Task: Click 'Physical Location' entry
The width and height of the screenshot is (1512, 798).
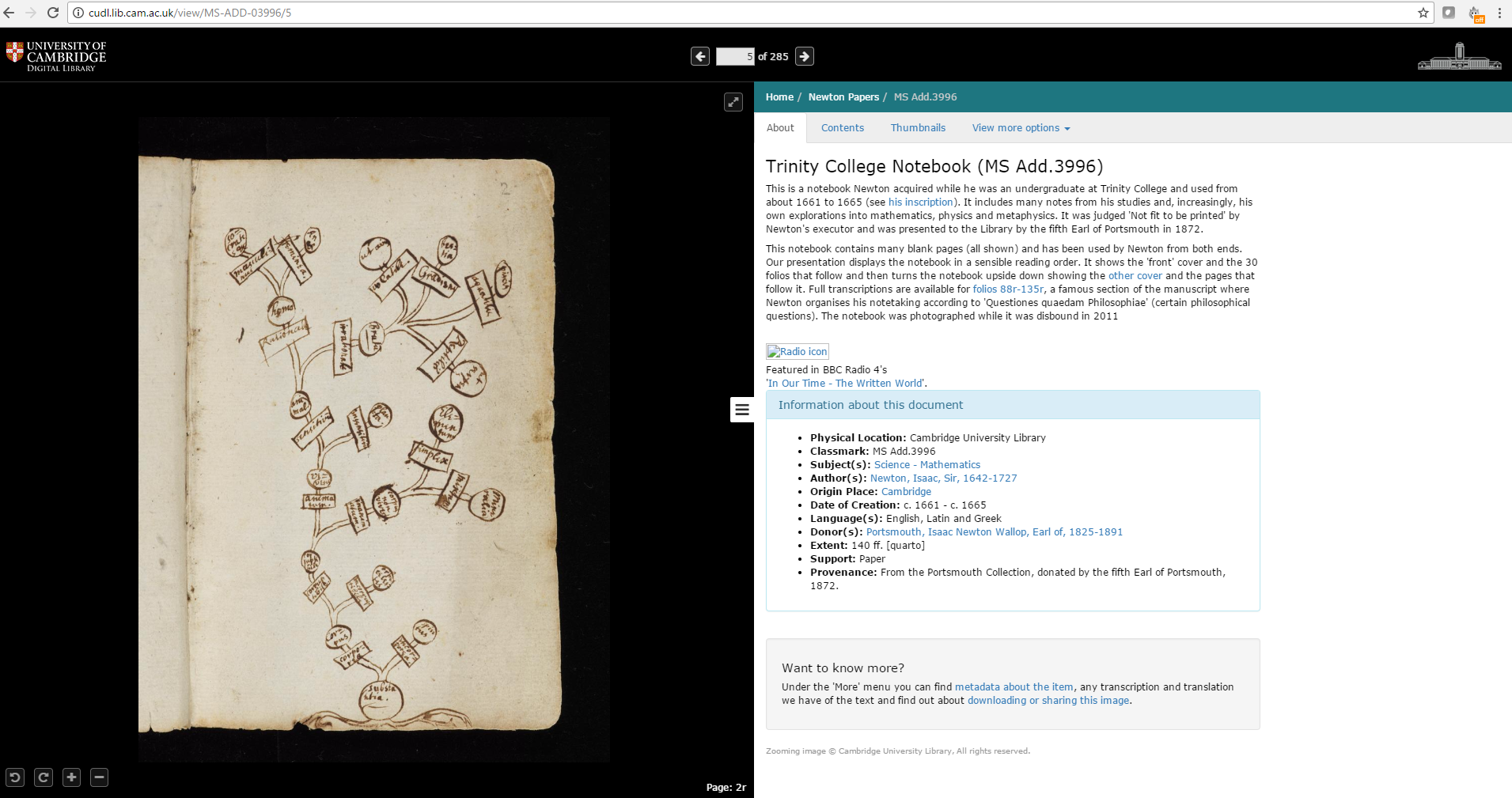Action: point(928,438)
